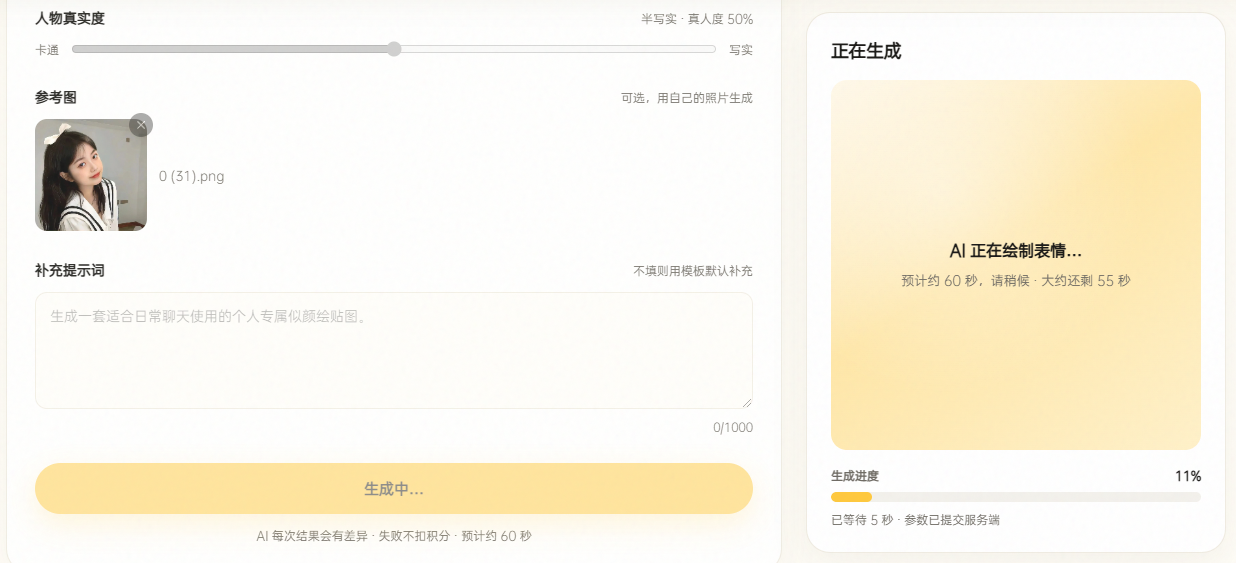The width and height of the screenshot is (1236, 563).
Task: Click the AI 每次结果会有差异 disclaimer text
Action: (x=394, y=536)
